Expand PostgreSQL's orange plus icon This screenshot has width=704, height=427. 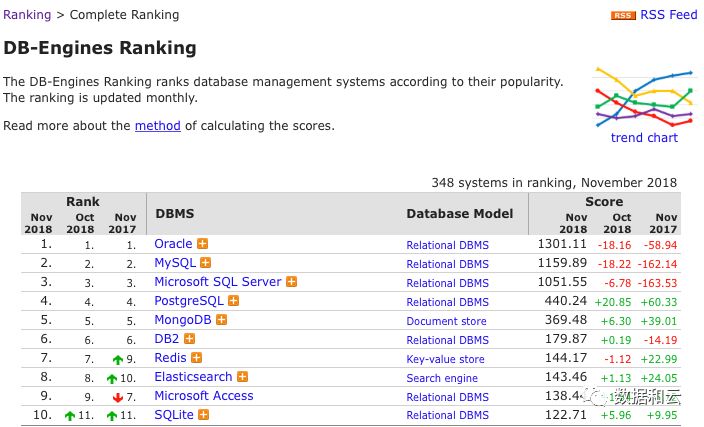pyautogui.click(x=233, y=301)
